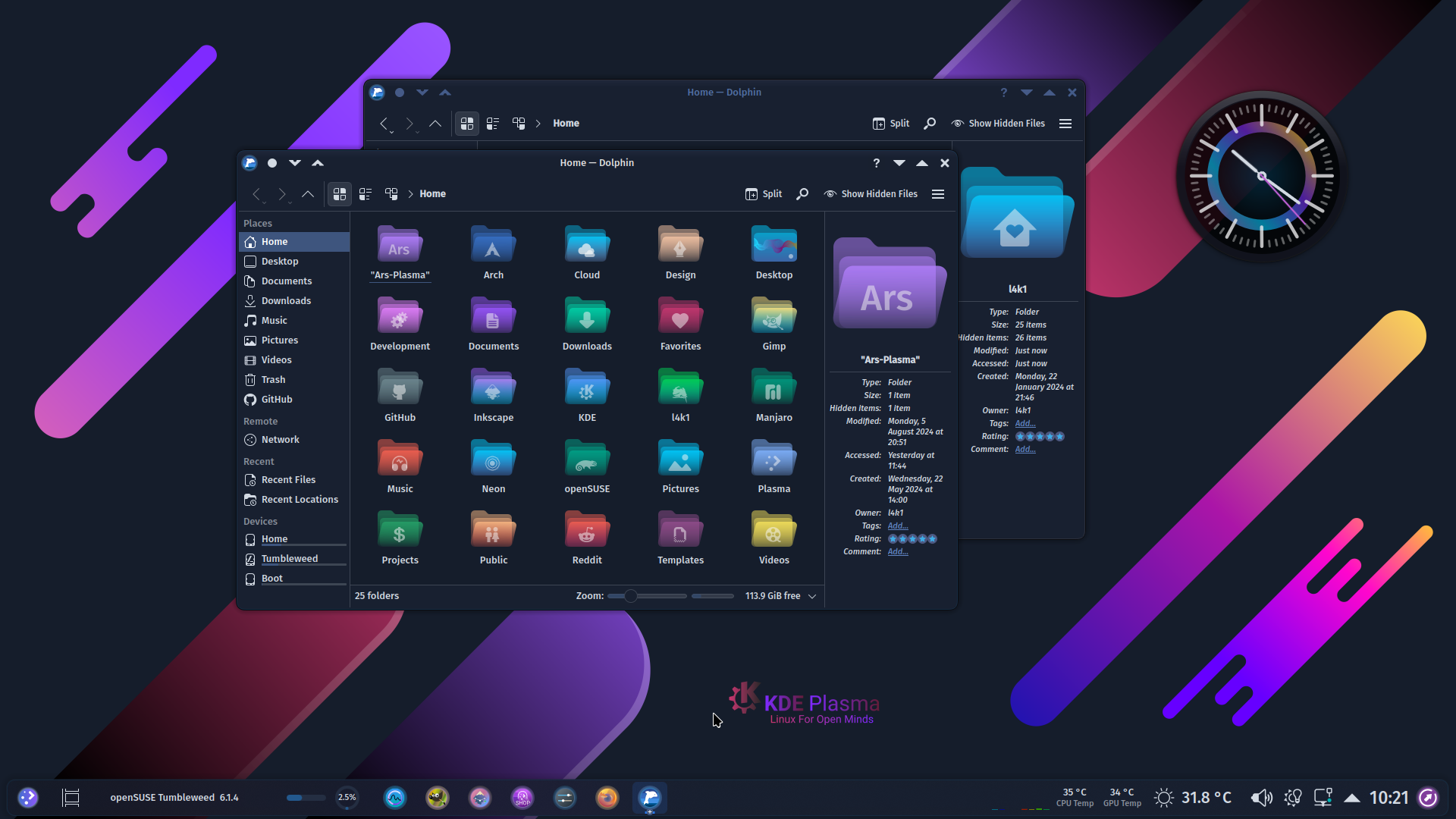
Task: Click the Ars-Plasma preview thumbnail in info panel
Action: 890,285
